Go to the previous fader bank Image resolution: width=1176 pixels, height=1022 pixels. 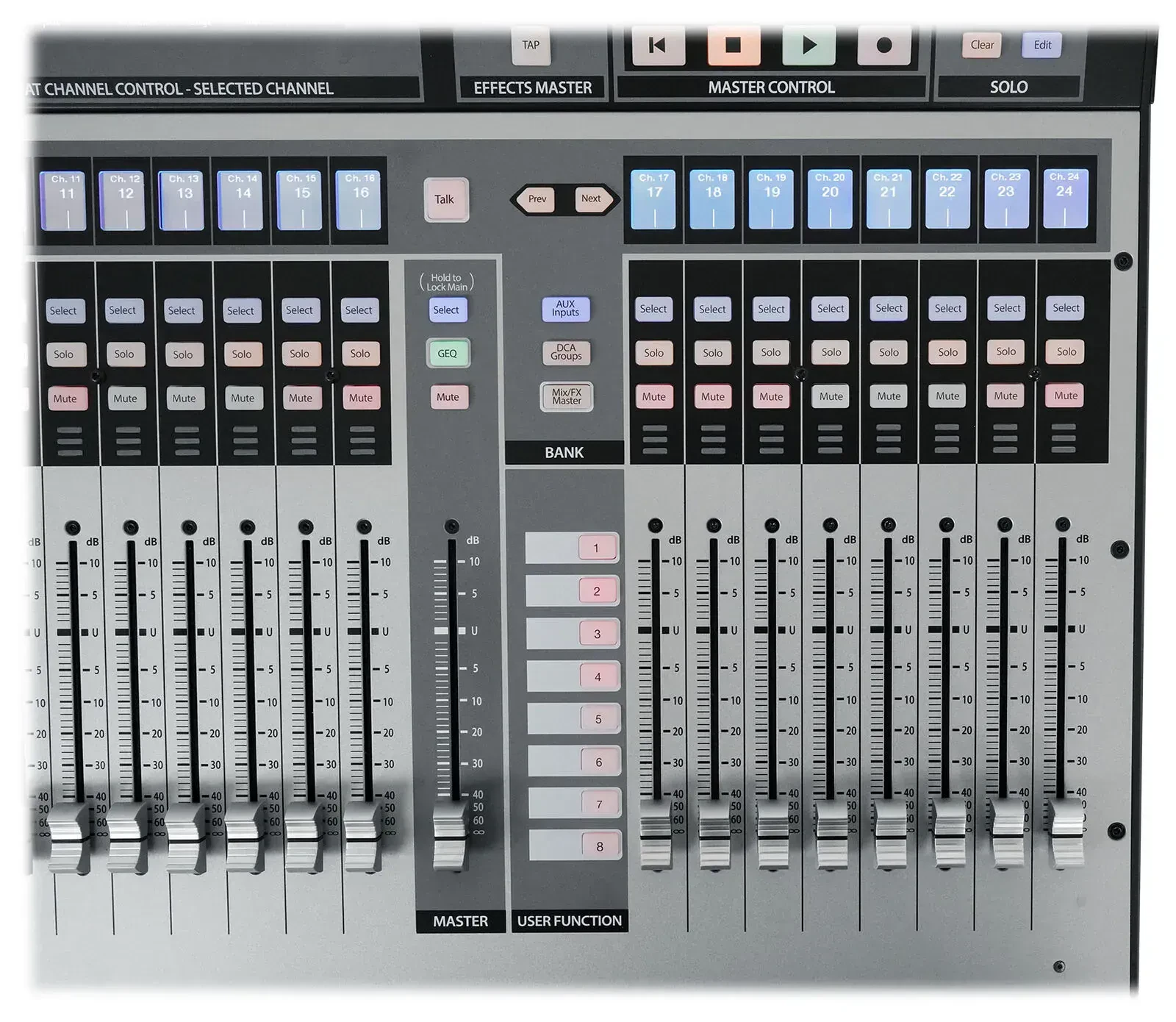point(537,199)
